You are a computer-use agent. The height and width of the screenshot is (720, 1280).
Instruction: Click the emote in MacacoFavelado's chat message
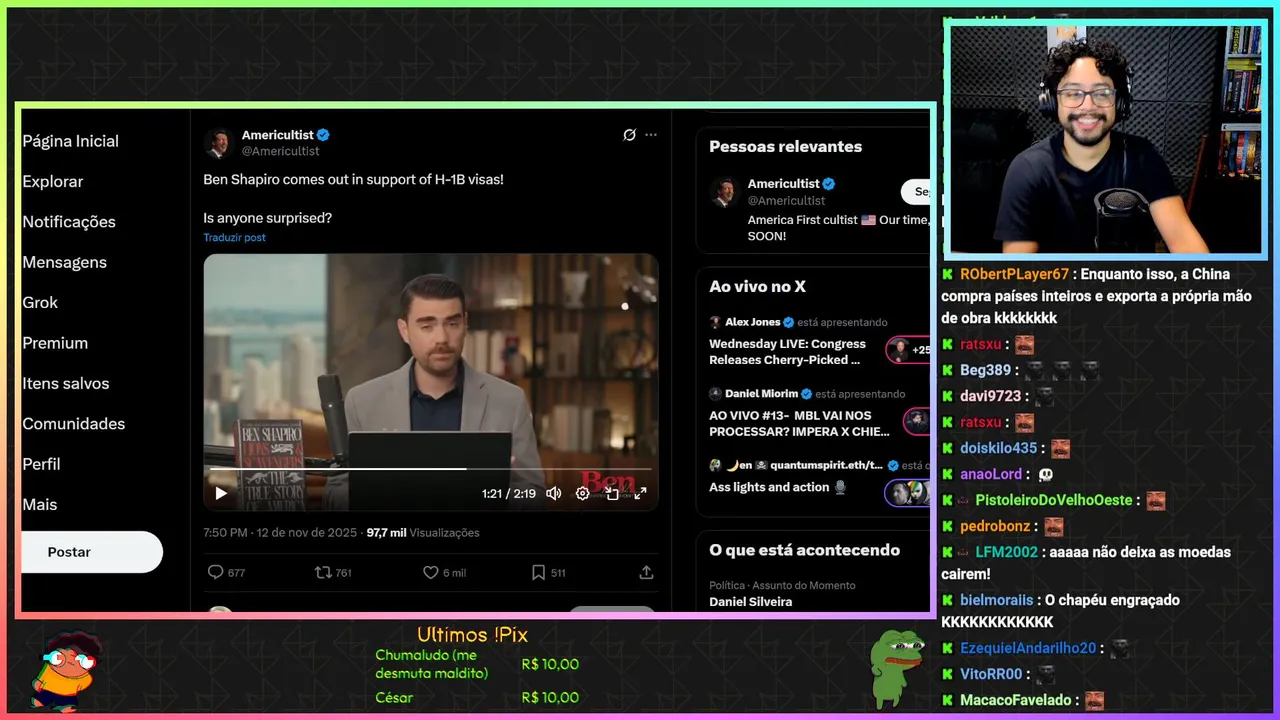(x=1094, y=700)
